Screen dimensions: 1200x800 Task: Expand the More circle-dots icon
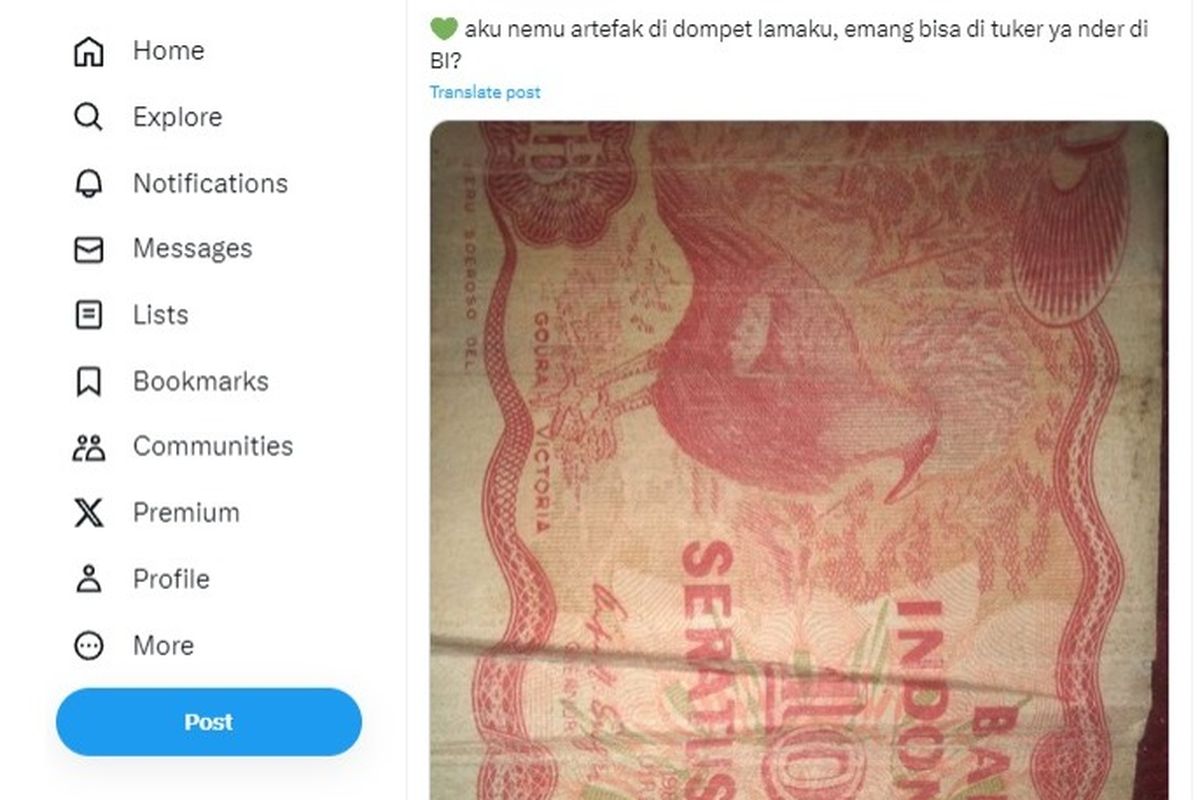[x=89, y=645]
